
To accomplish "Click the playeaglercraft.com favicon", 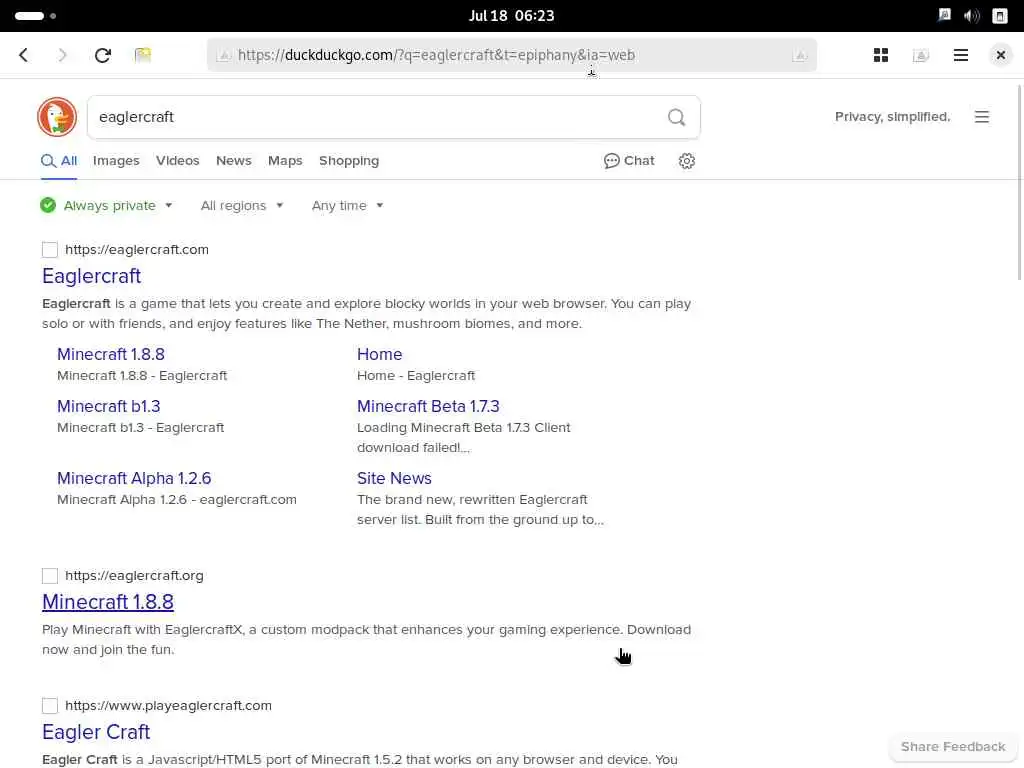I will coord(50,705).
